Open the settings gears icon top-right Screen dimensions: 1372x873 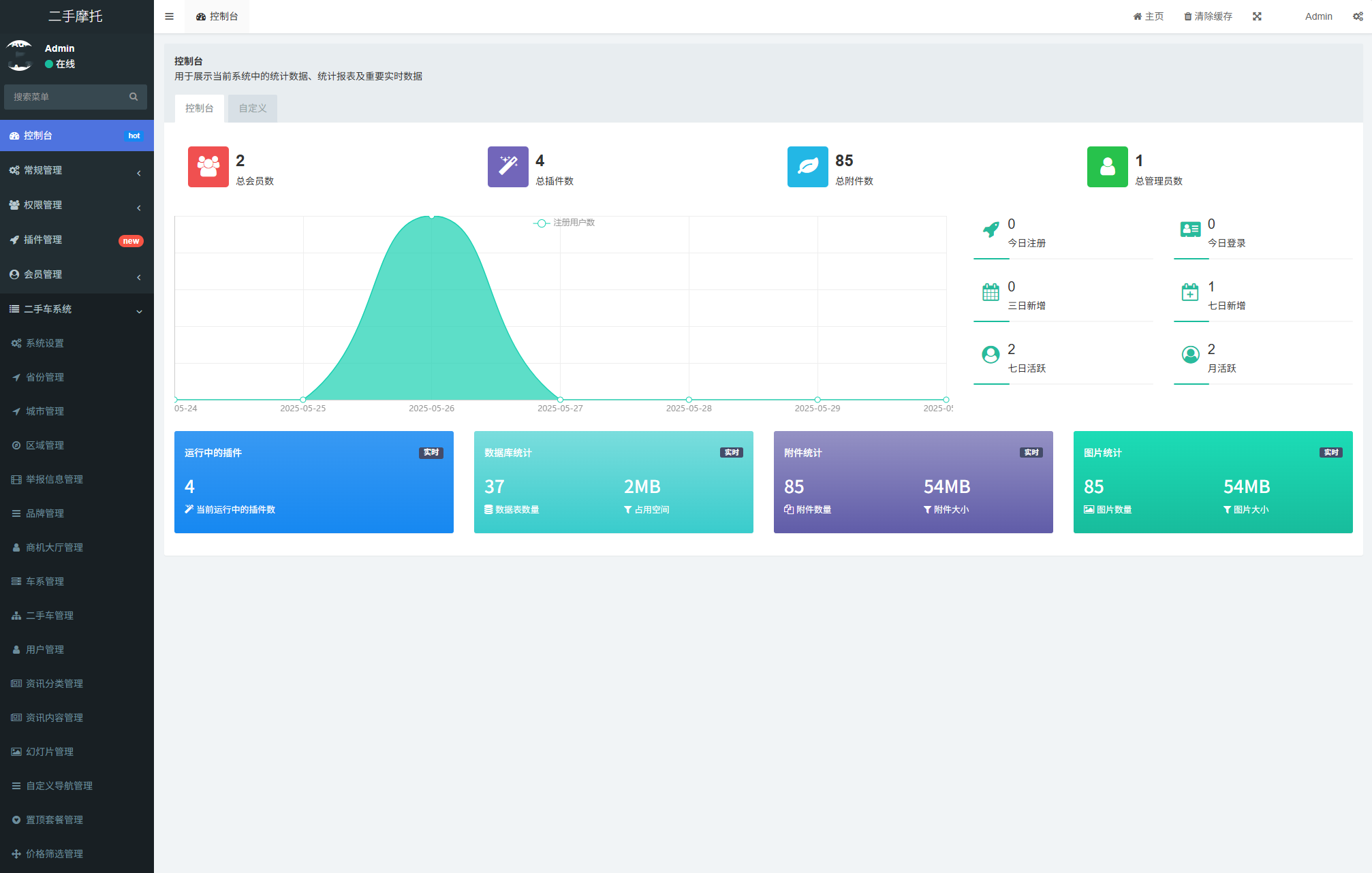coord(1357,16)
